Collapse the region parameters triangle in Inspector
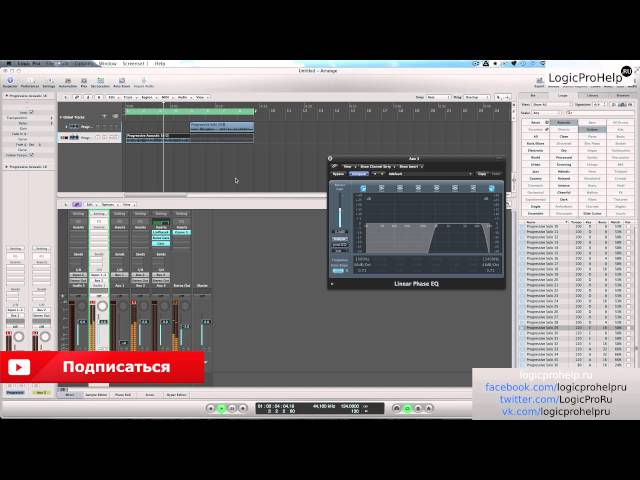This screenshot has height=480, width=640. pyautogui.click(x=7, y=96)
